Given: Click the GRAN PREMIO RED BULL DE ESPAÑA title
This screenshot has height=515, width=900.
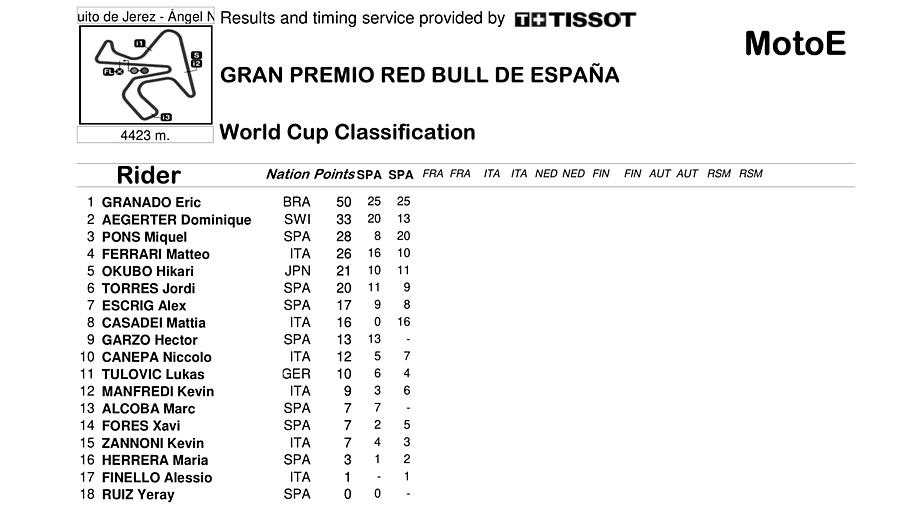Looking at the screenshot, I should pyautogui.click(x=419, y=75).
